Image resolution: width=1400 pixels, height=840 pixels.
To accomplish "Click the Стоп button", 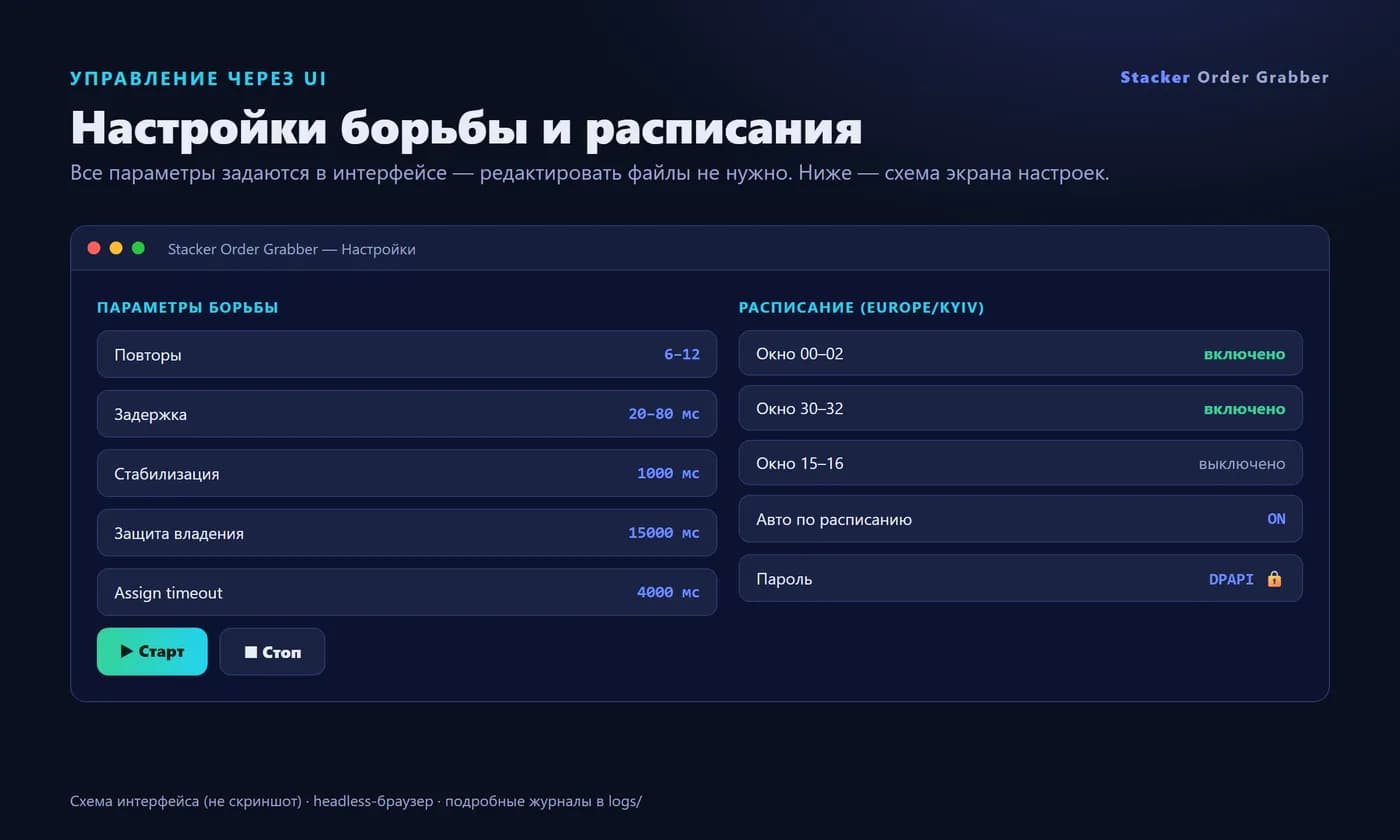I will tap(272, 652).
